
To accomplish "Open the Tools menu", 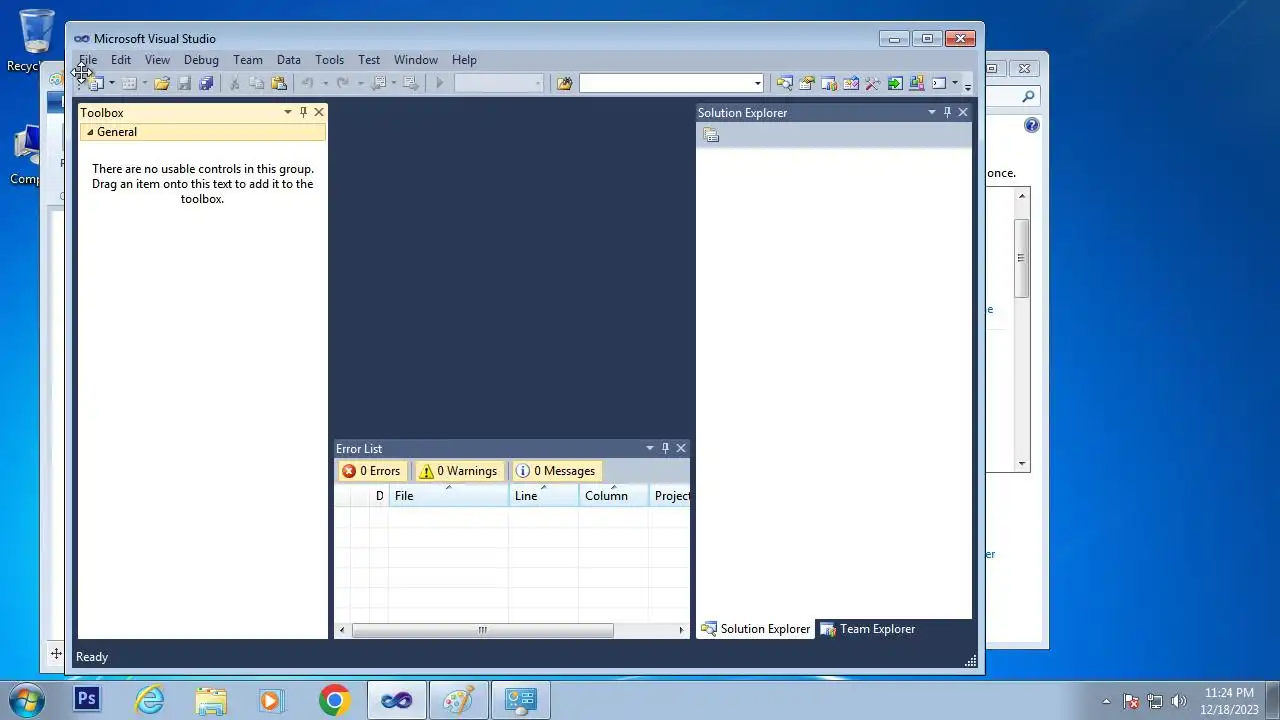I will click(x=329, y=60).
